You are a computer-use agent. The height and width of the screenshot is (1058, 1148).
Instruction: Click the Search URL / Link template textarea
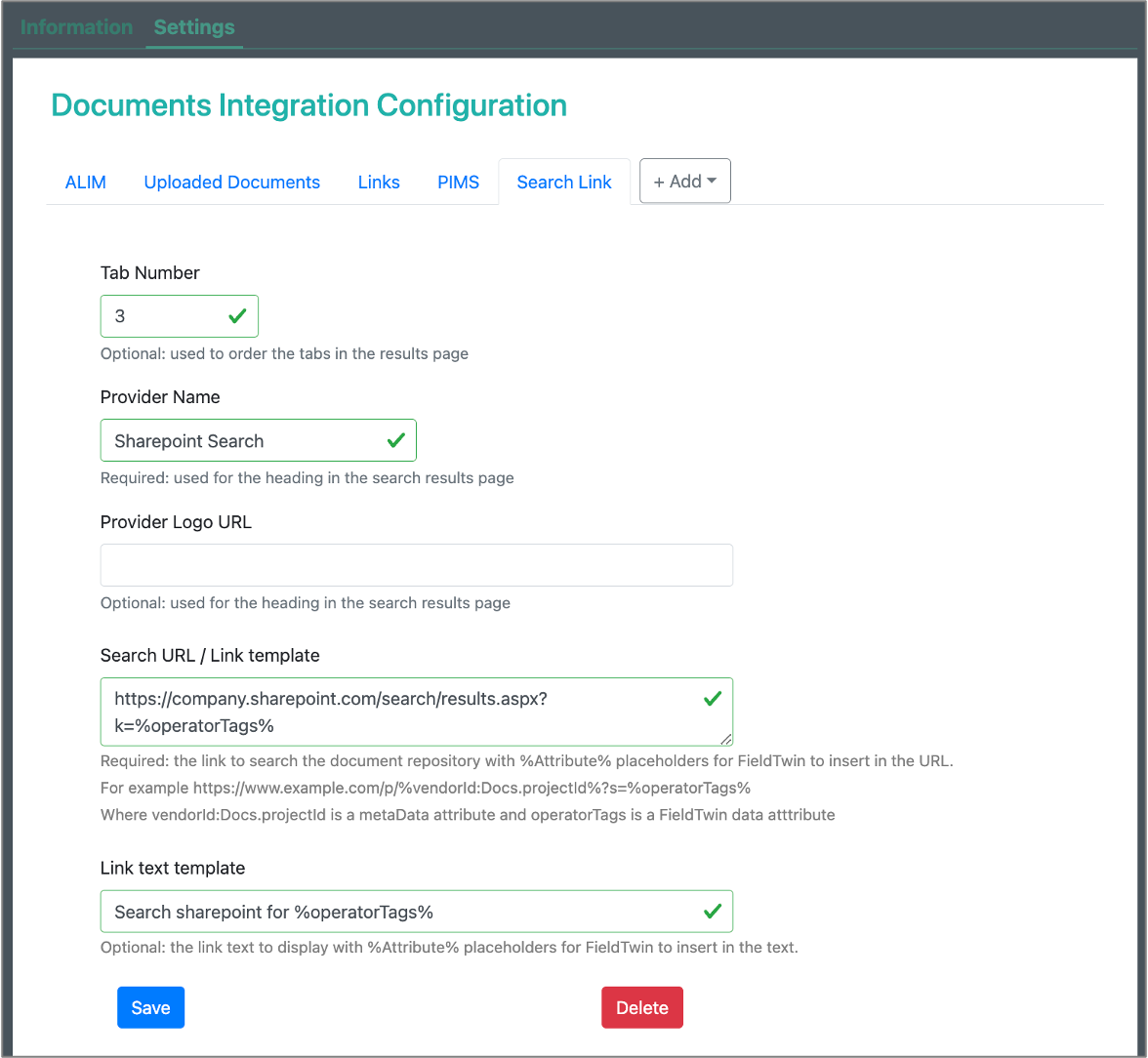click(x=417, y=712)
